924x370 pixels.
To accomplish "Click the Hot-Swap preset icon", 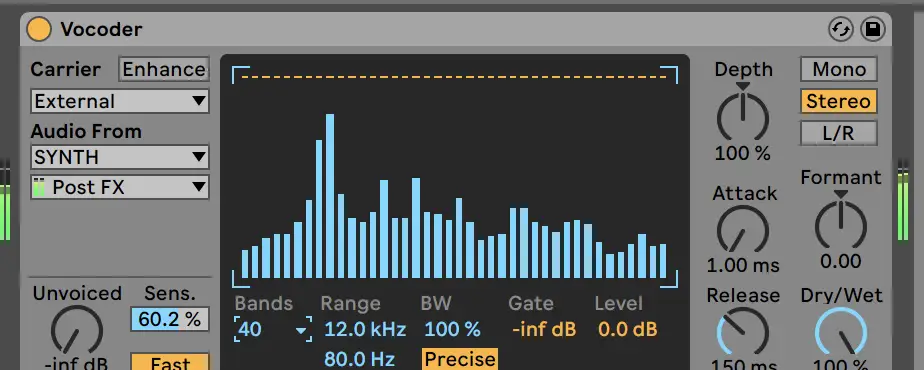I will (x=841, y=29).
